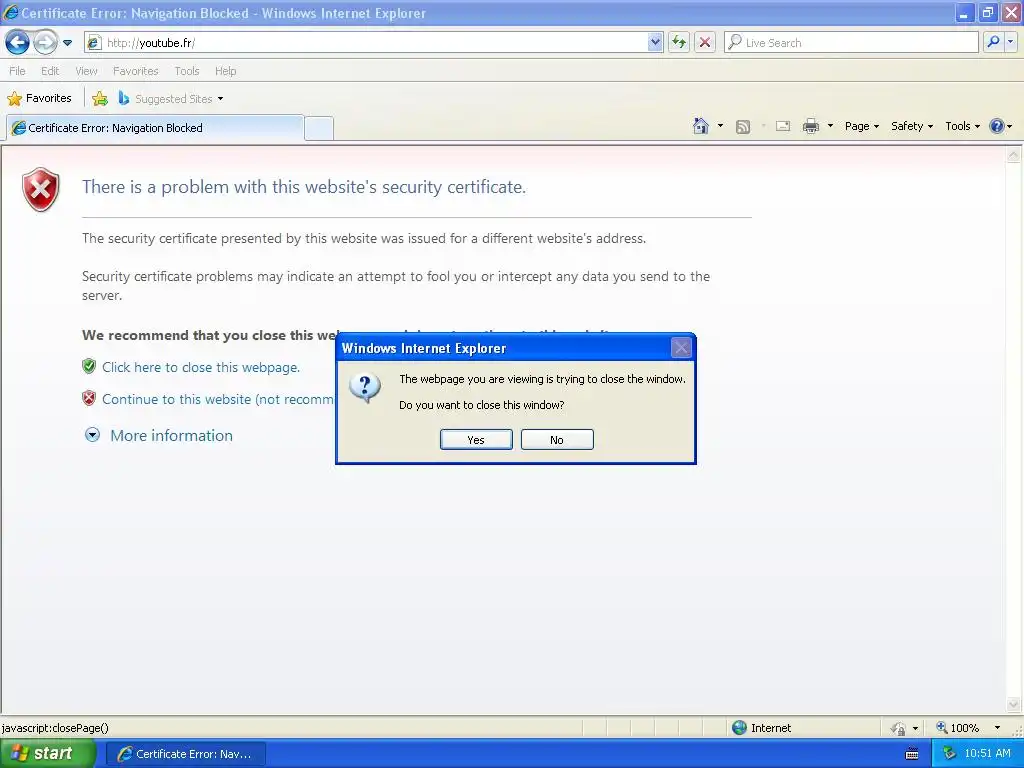This screenshot has width=1024, height=768.
Task: Expand the Home button dropdown arrow
Action: click(720, 126)
